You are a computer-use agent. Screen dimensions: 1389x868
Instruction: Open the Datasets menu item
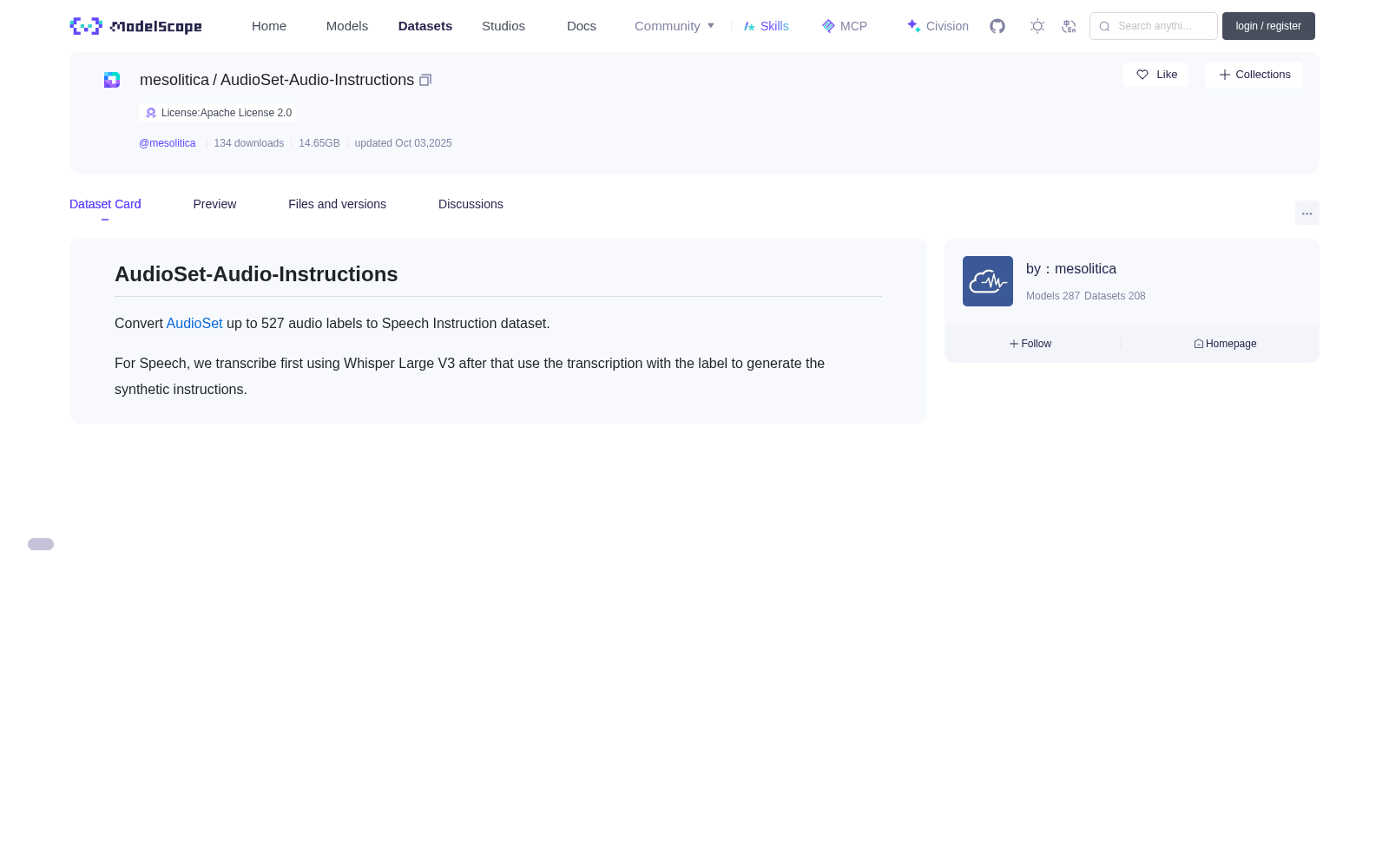pyautogui.click(x=425, y=26)
